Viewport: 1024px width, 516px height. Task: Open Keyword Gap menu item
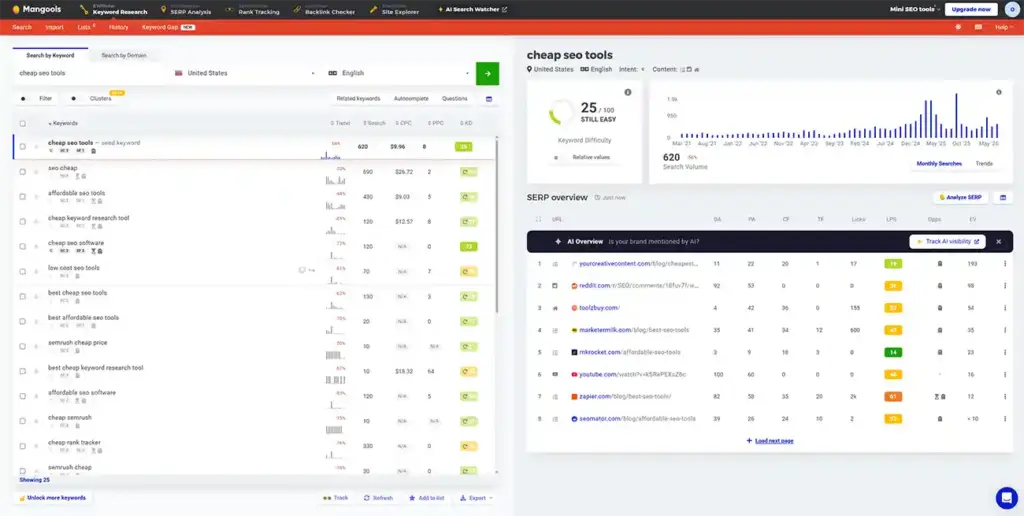point(168,27)
